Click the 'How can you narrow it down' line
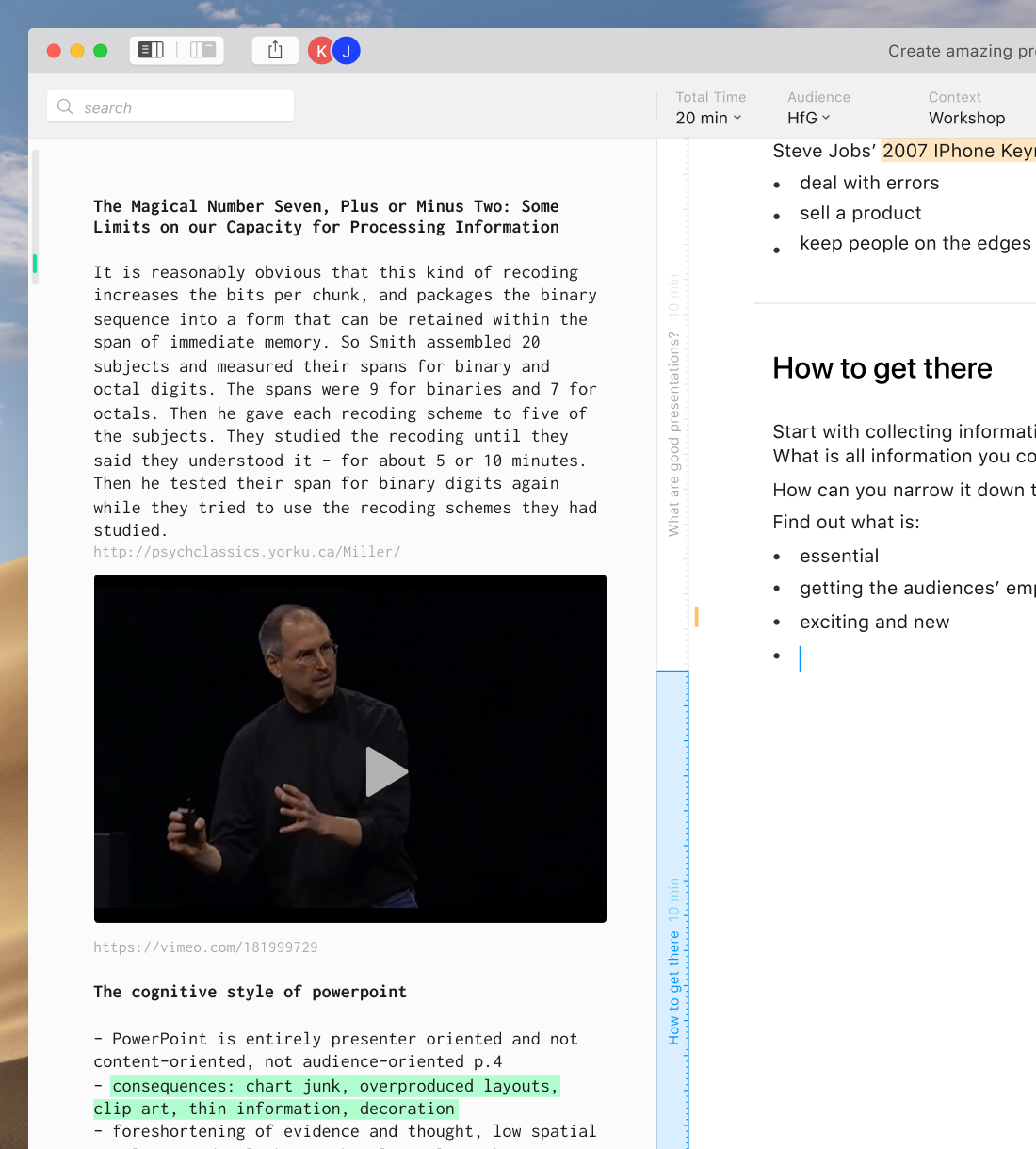Image resolution: width=1036 pixels, height=1149 pixels. coord(904,490)
